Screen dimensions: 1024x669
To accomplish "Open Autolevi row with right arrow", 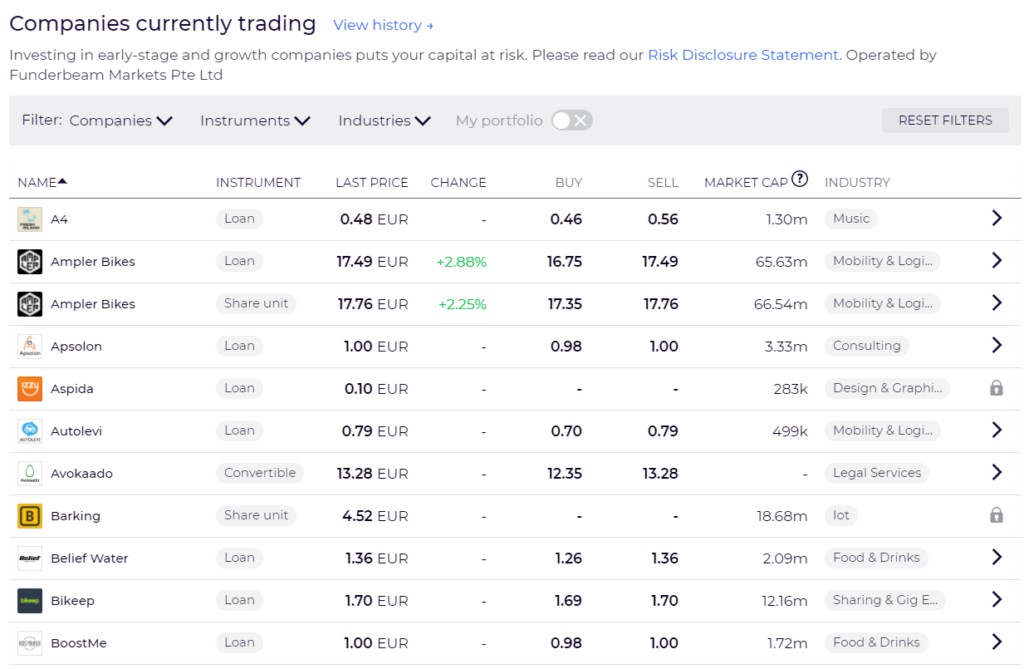I will coord(997,431).
